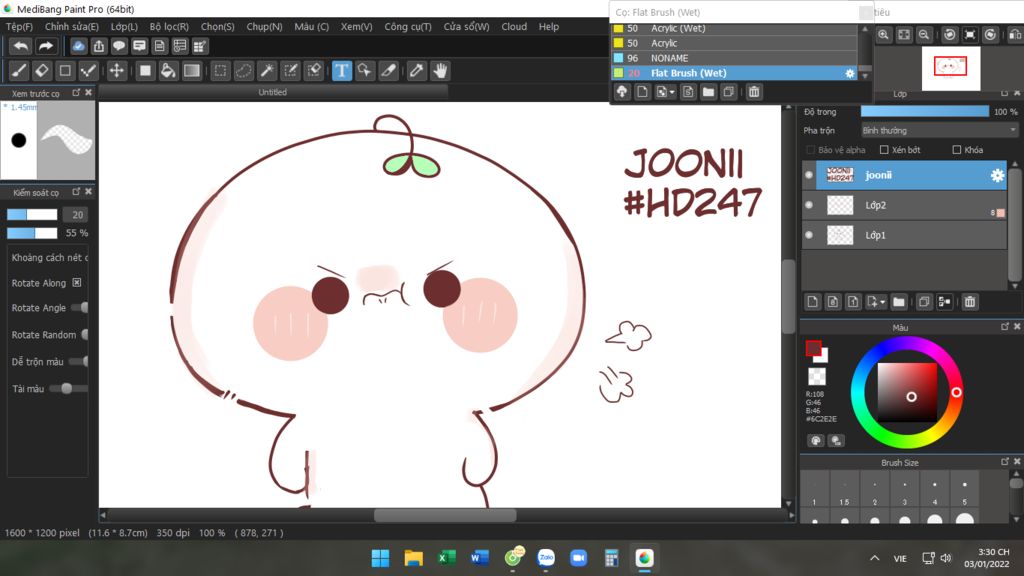Select the Gradient tool
1024x576 pixels.
coord(191,71)
